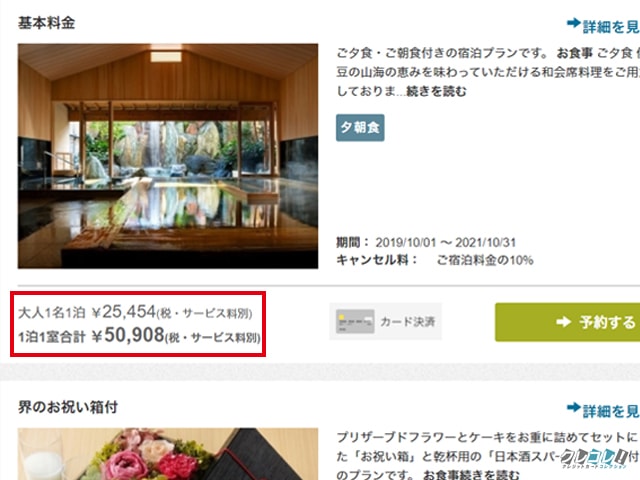
Task: Click the 界のお祝い箱付 plan heading
Action: pos(68,407)
